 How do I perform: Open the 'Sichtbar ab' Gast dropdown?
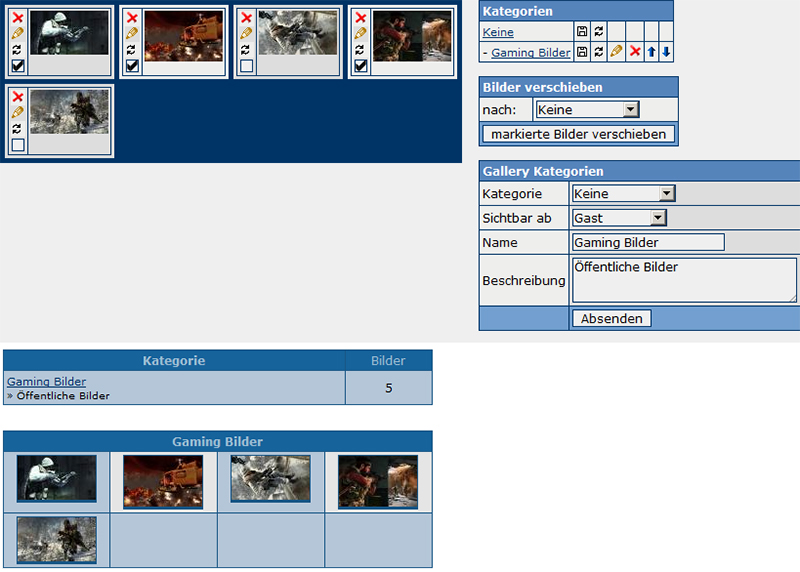(619, 218)
